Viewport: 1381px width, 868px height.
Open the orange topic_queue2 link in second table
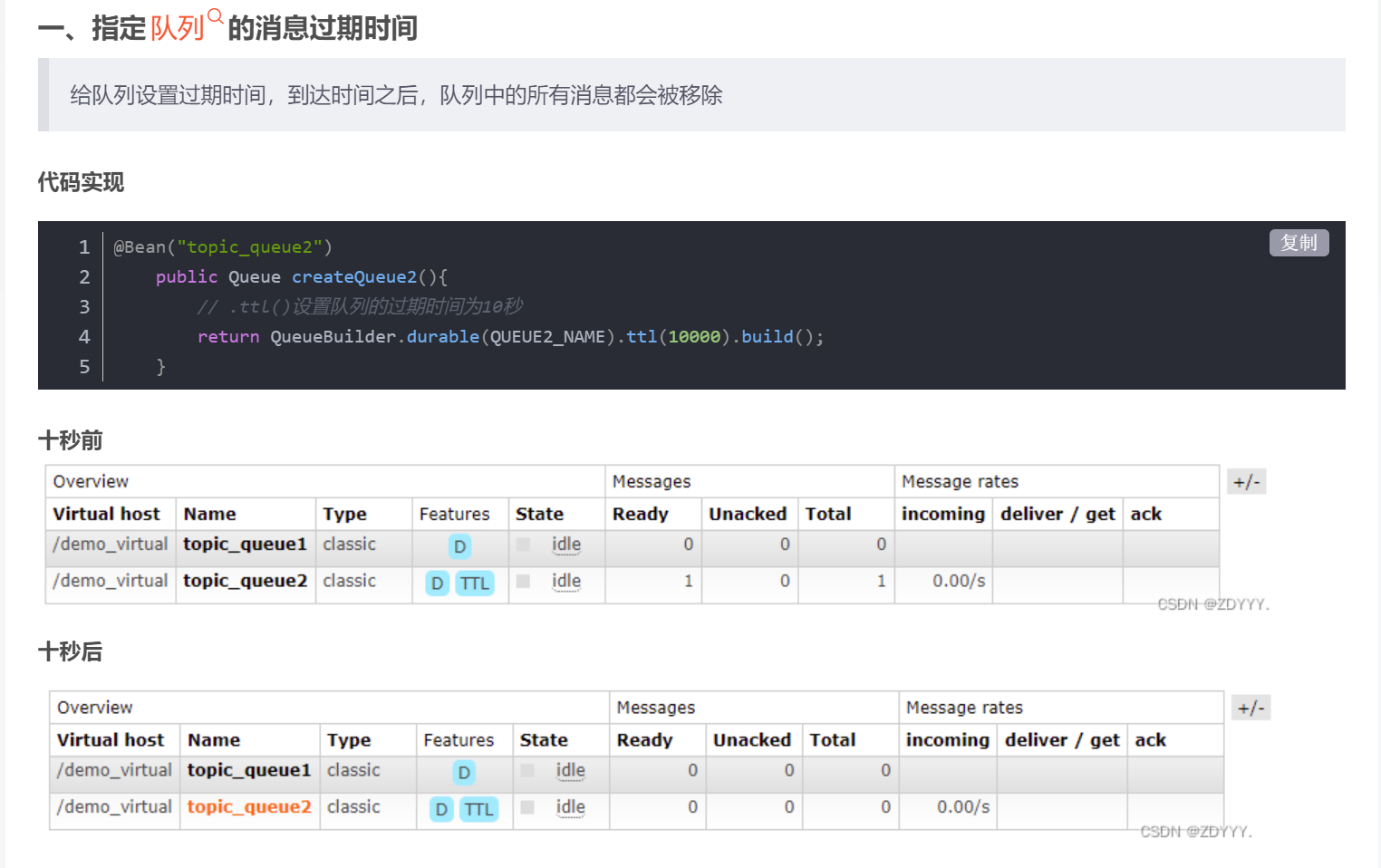(x=249, y=806)
